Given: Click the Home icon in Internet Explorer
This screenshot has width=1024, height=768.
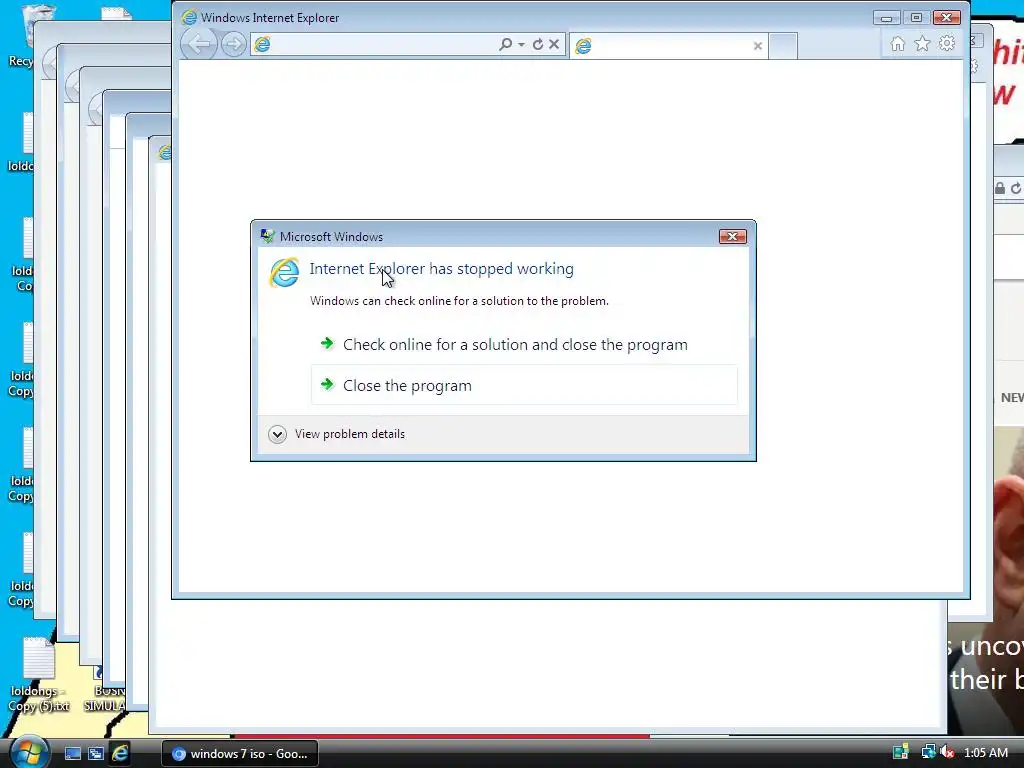Looking at the screenshot, I should [x=898, y=44].
